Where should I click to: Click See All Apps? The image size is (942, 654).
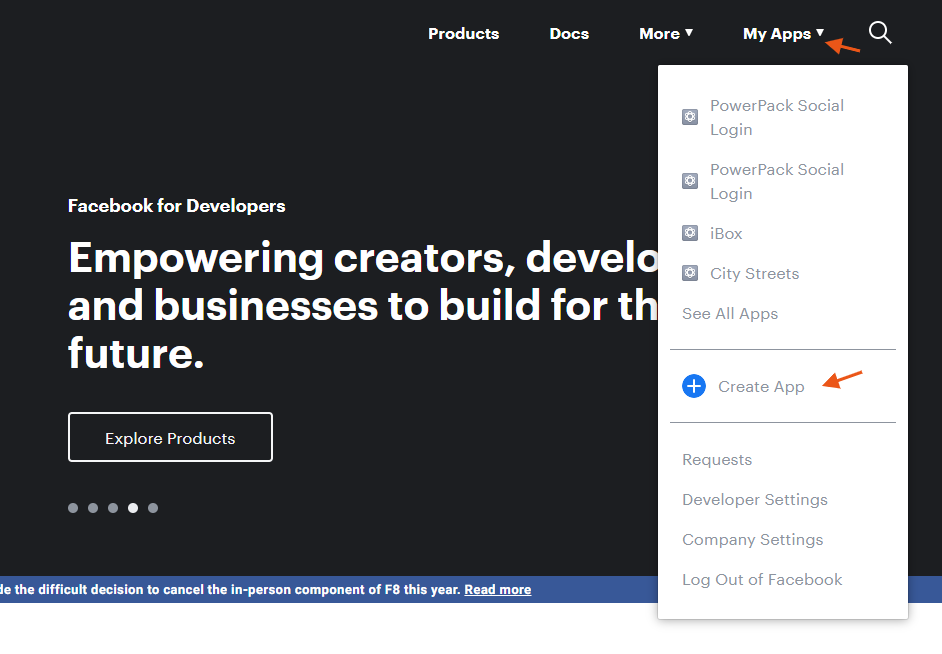(730, 313)
